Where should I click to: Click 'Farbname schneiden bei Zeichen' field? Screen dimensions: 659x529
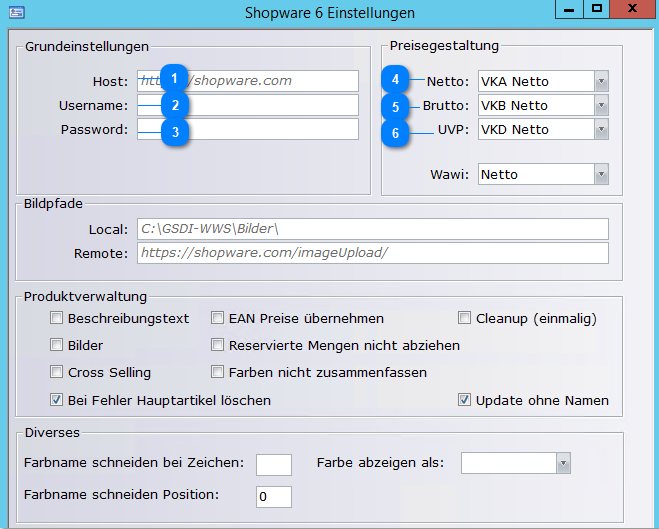pos(274,465)
